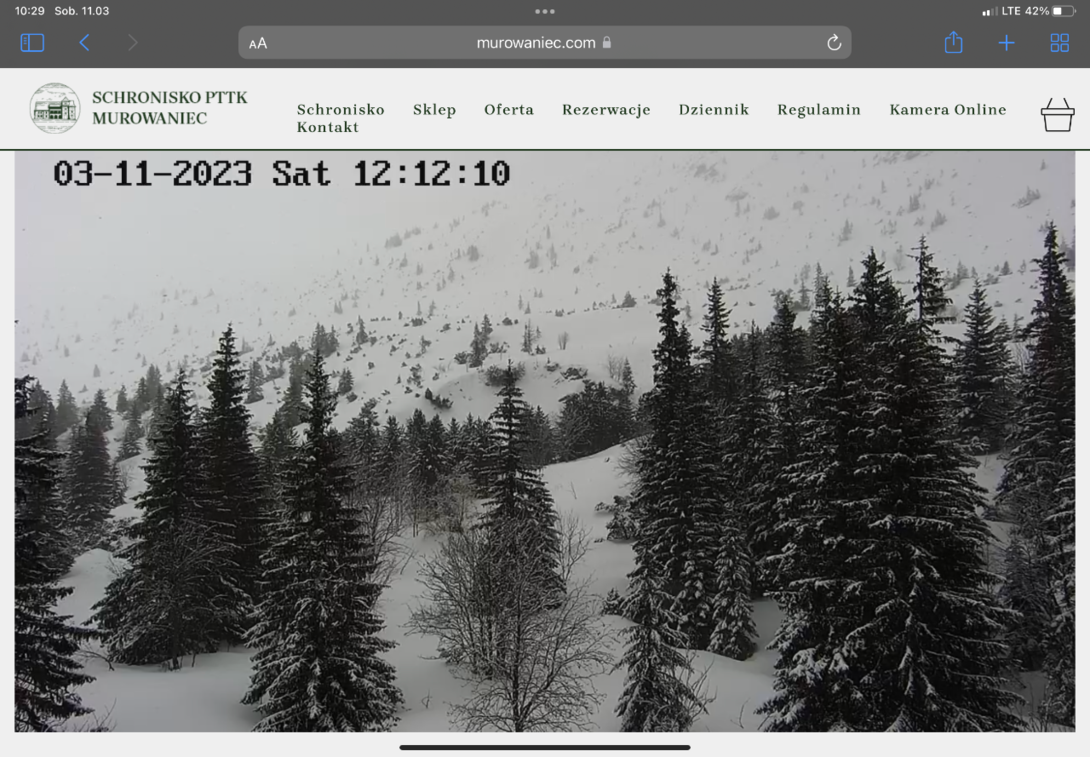This screenshot has width=1090, height=757.
Task: Tap the home indicator bar
Action: 545,748
